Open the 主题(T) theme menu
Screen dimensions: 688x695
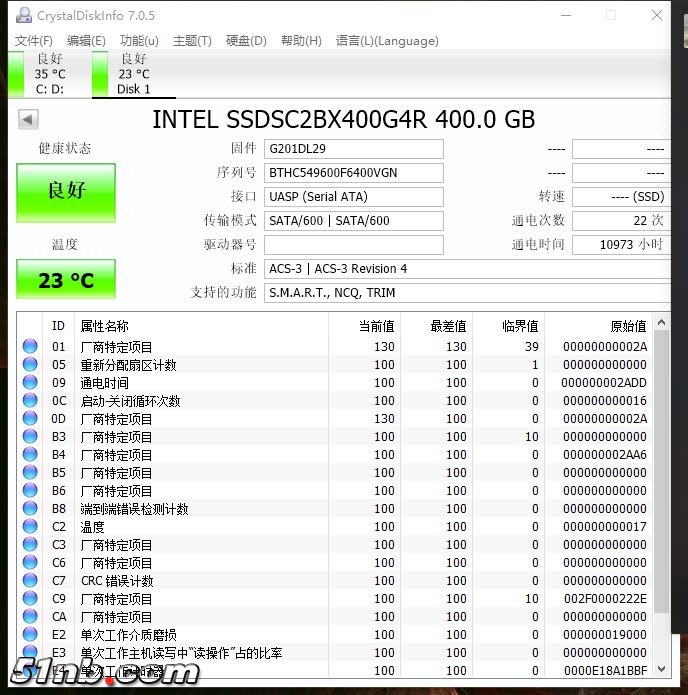coord(192,41)
